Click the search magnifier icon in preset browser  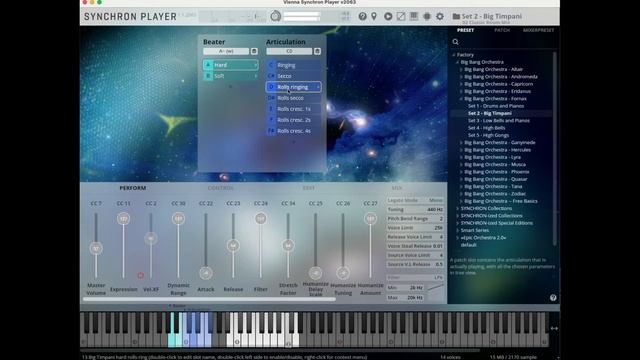[456, 42]
